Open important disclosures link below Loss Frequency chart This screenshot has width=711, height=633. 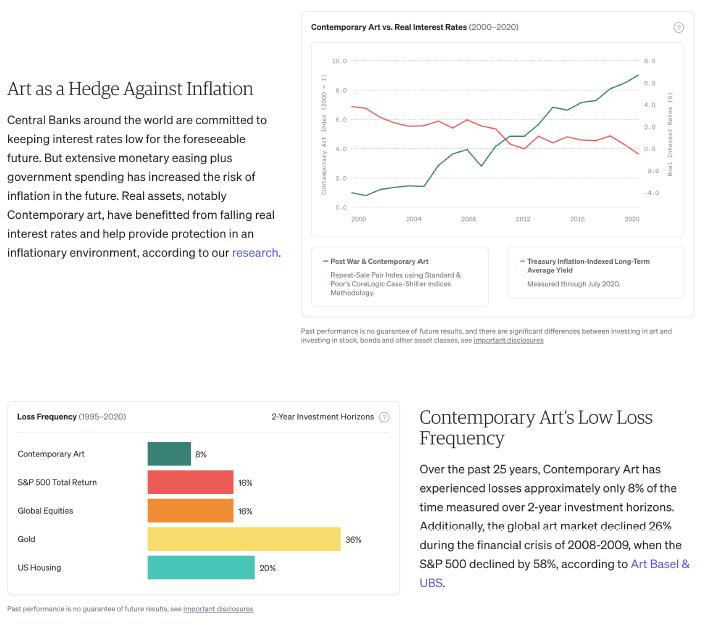point(218,609)
